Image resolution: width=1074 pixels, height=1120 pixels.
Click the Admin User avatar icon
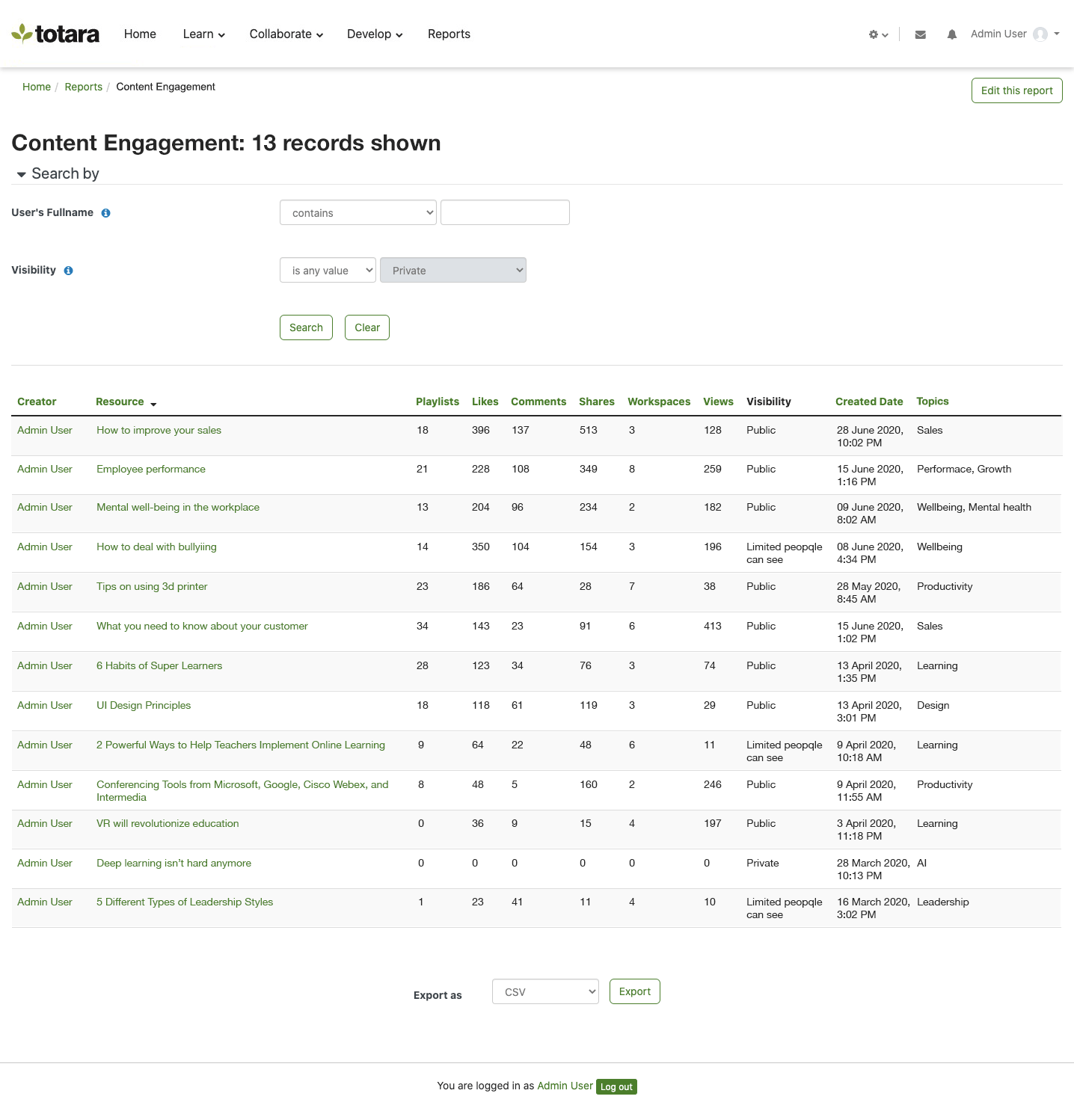(x=1040, y=34)
